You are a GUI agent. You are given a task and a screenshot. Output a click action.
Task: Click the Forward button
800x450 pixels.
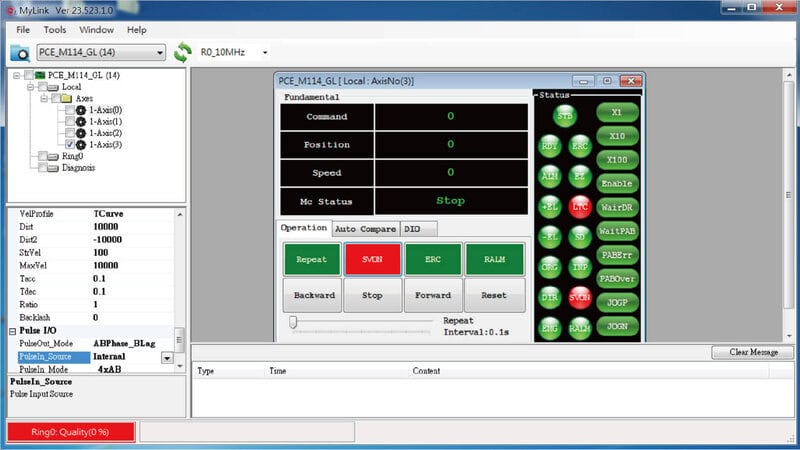tap(433, 295)
